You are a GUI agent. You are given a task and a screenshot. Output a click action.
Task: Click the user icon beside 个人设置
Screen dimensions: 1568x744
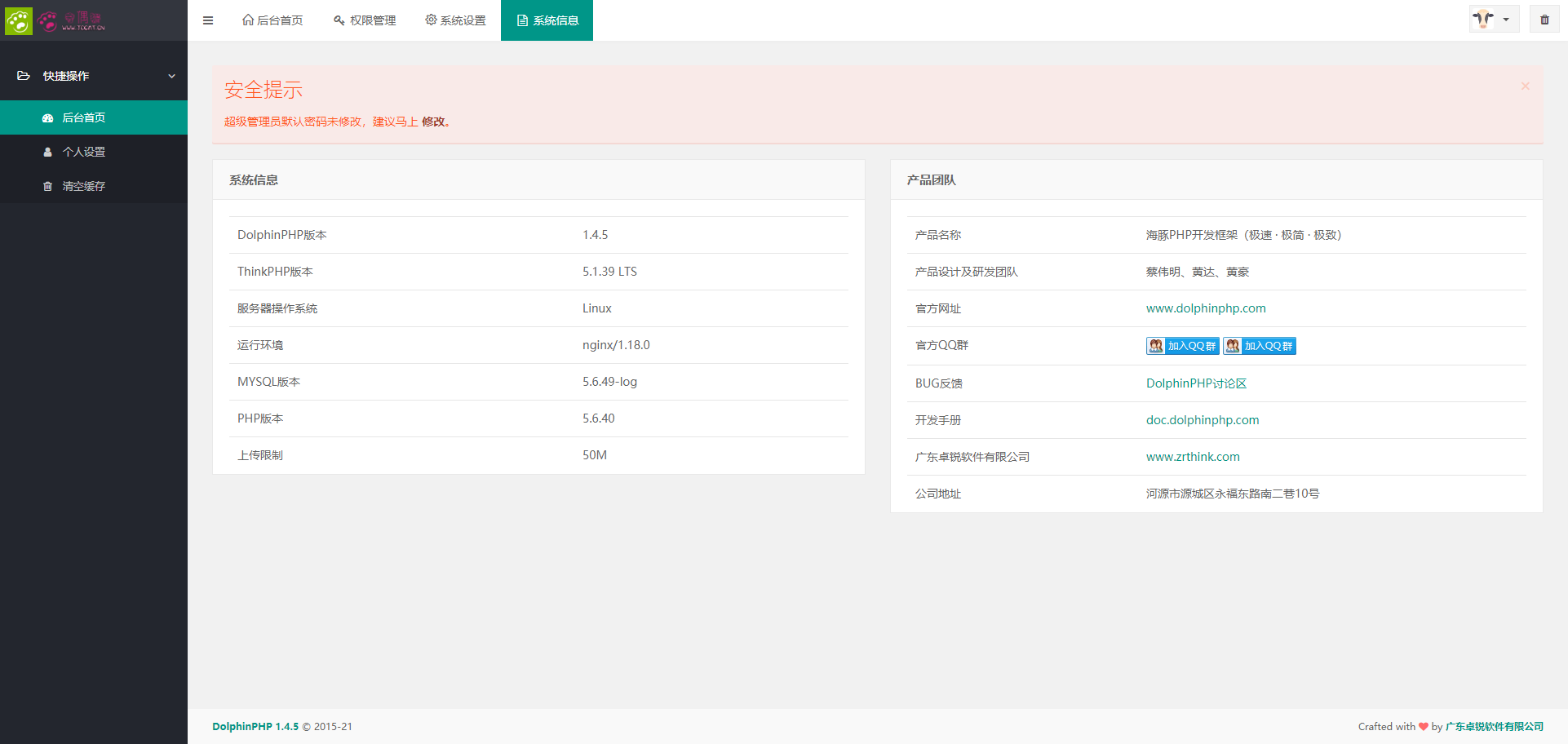(x=47, y=152)
